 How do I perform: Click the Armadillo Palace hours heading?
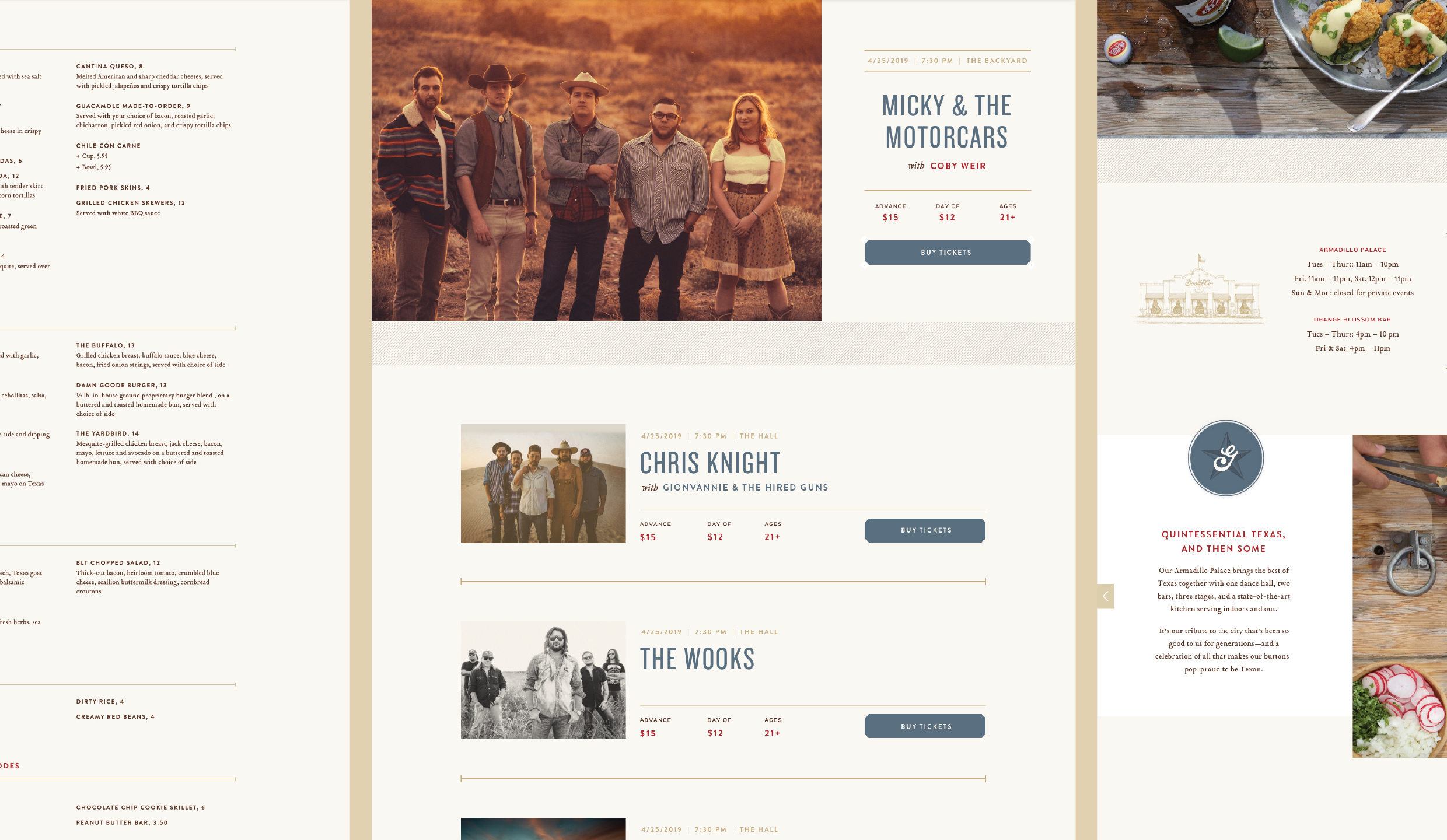pyautogui.click(x=1352, y=250)
